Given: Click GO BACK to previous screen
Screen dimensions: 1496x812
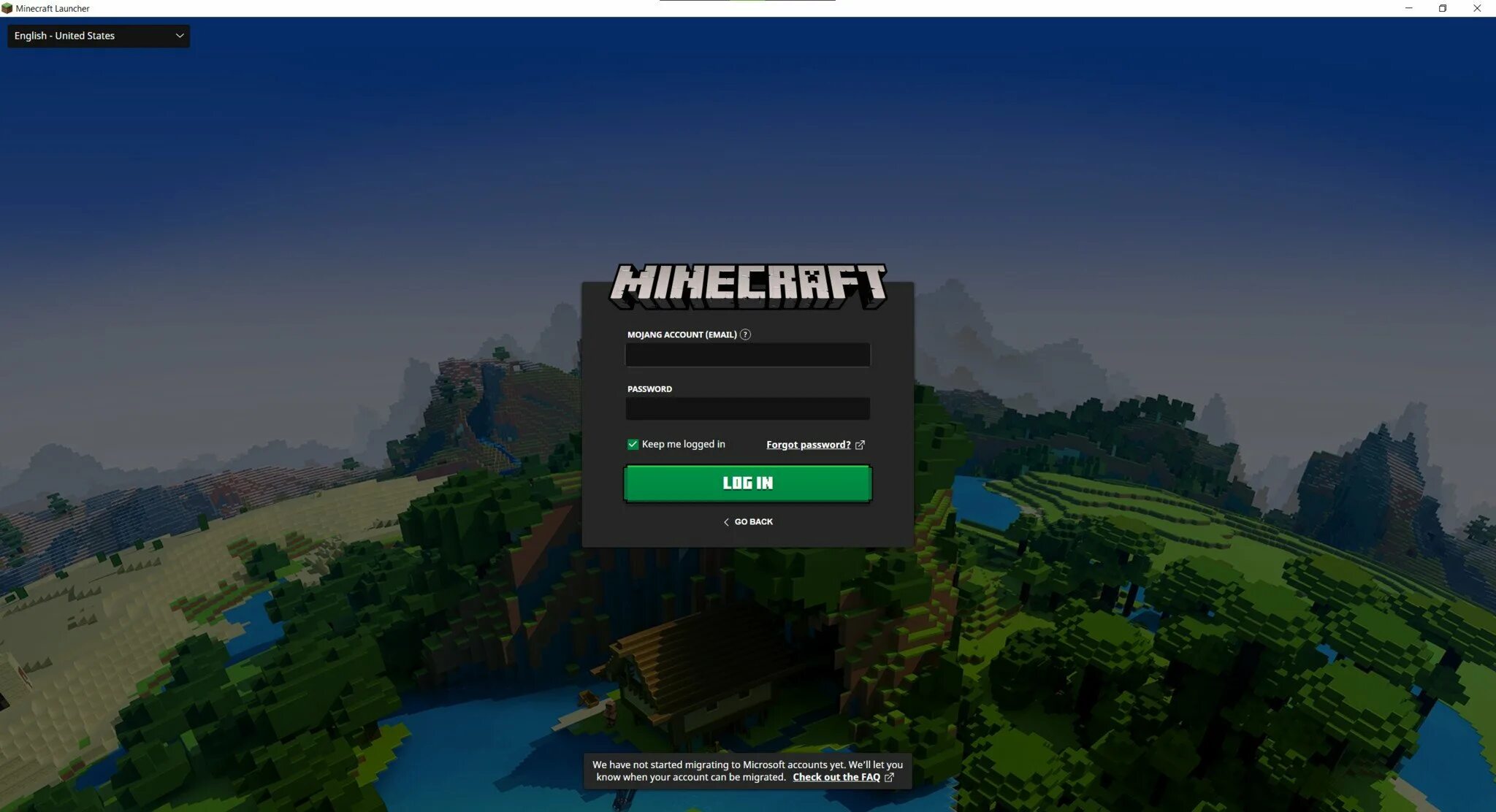Looking at the screenshot, I should click(x=748, y=521).
